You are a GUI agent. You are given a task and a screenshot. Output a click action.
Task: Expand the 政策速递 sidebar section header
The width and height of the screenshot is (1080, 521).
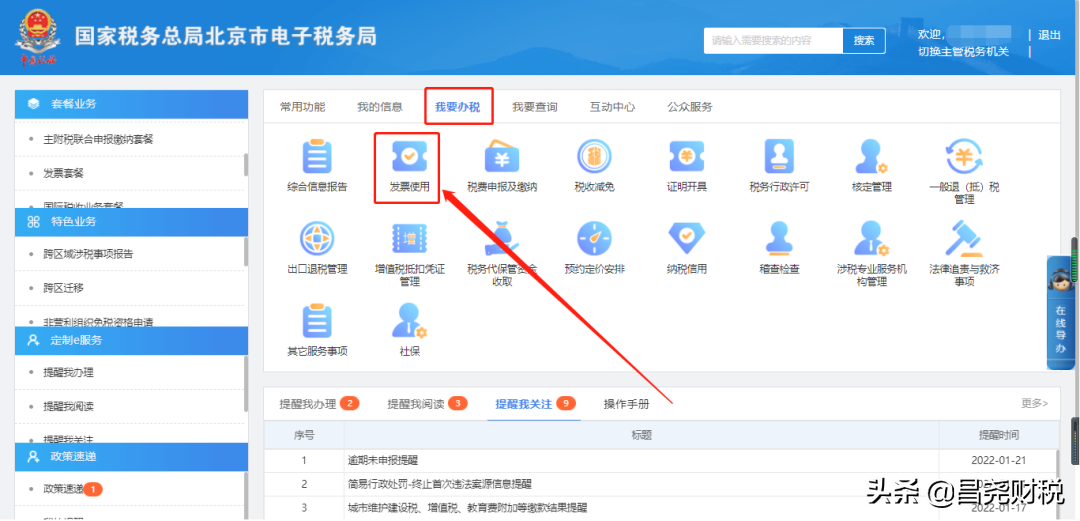[x=131, y=457]
